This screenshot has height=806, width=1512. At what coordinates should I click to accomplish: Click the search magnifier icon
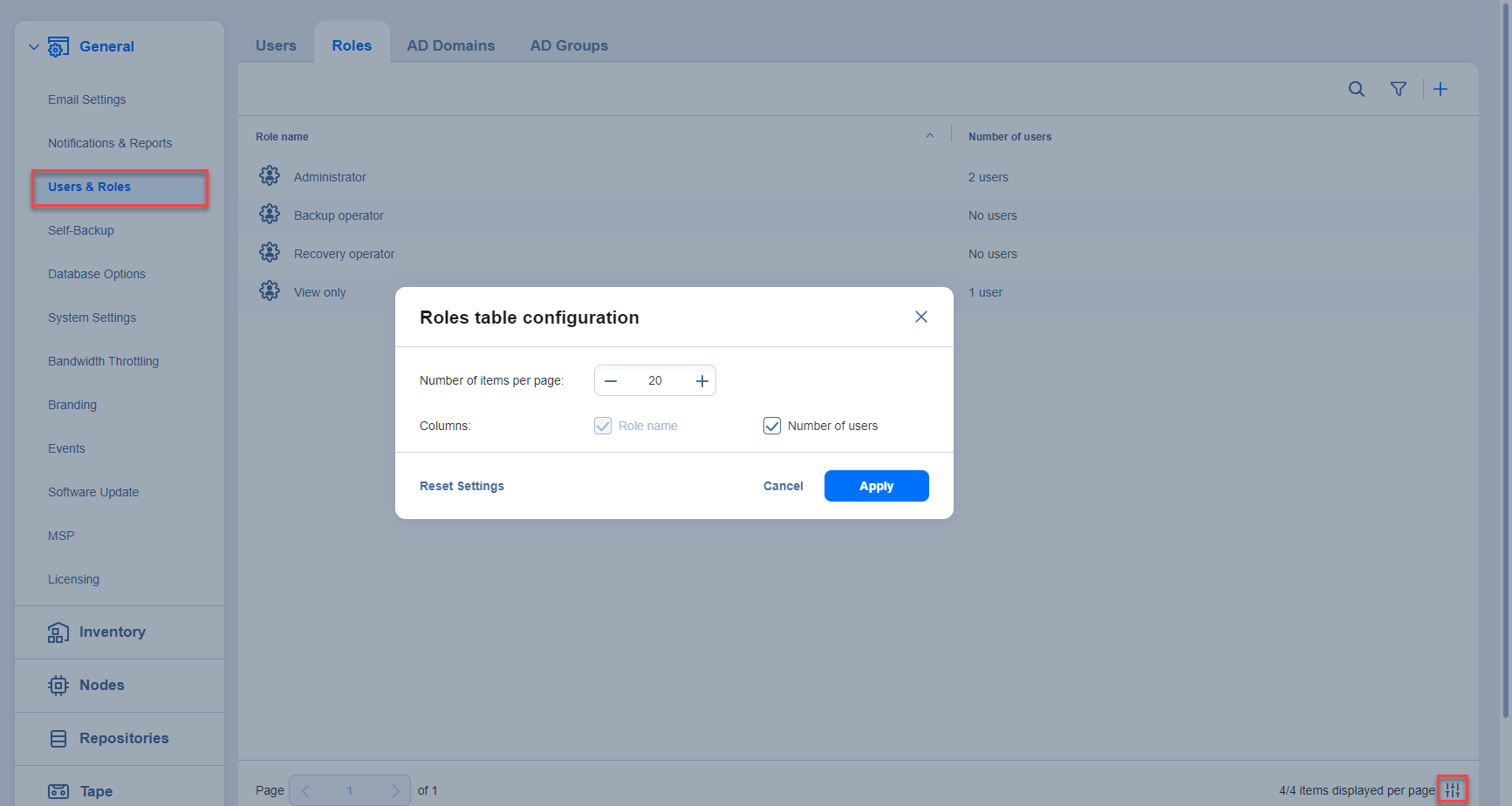point(1356,89)
